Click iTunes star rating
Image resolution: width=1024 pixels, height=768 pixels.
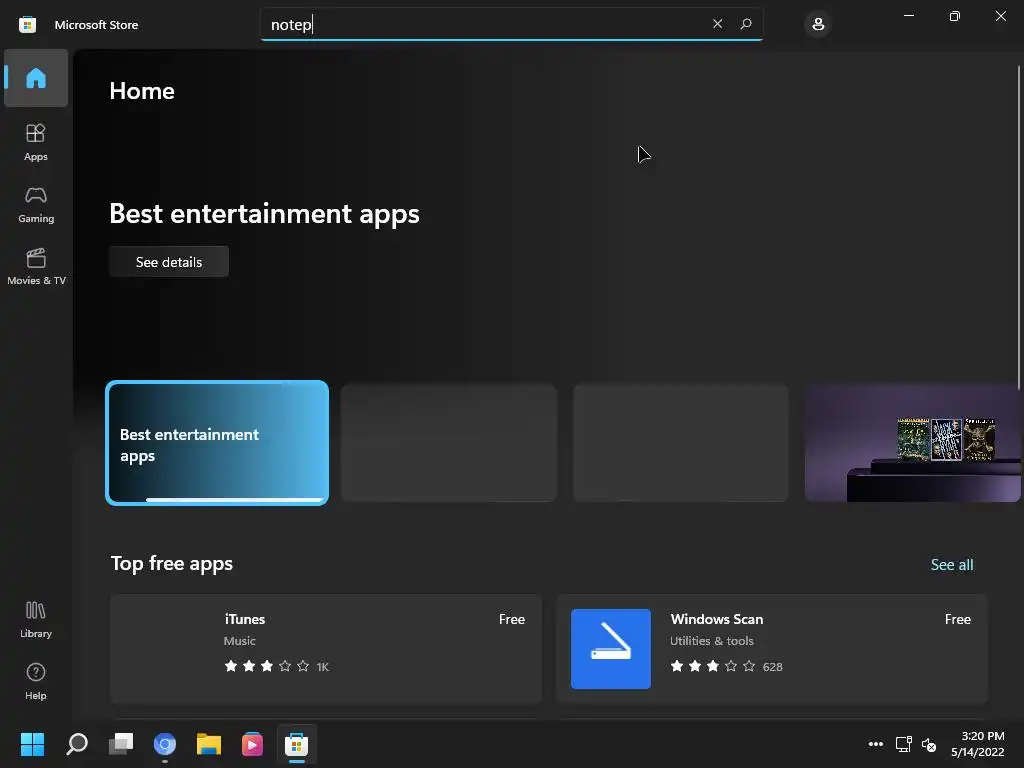pos(266,666)
